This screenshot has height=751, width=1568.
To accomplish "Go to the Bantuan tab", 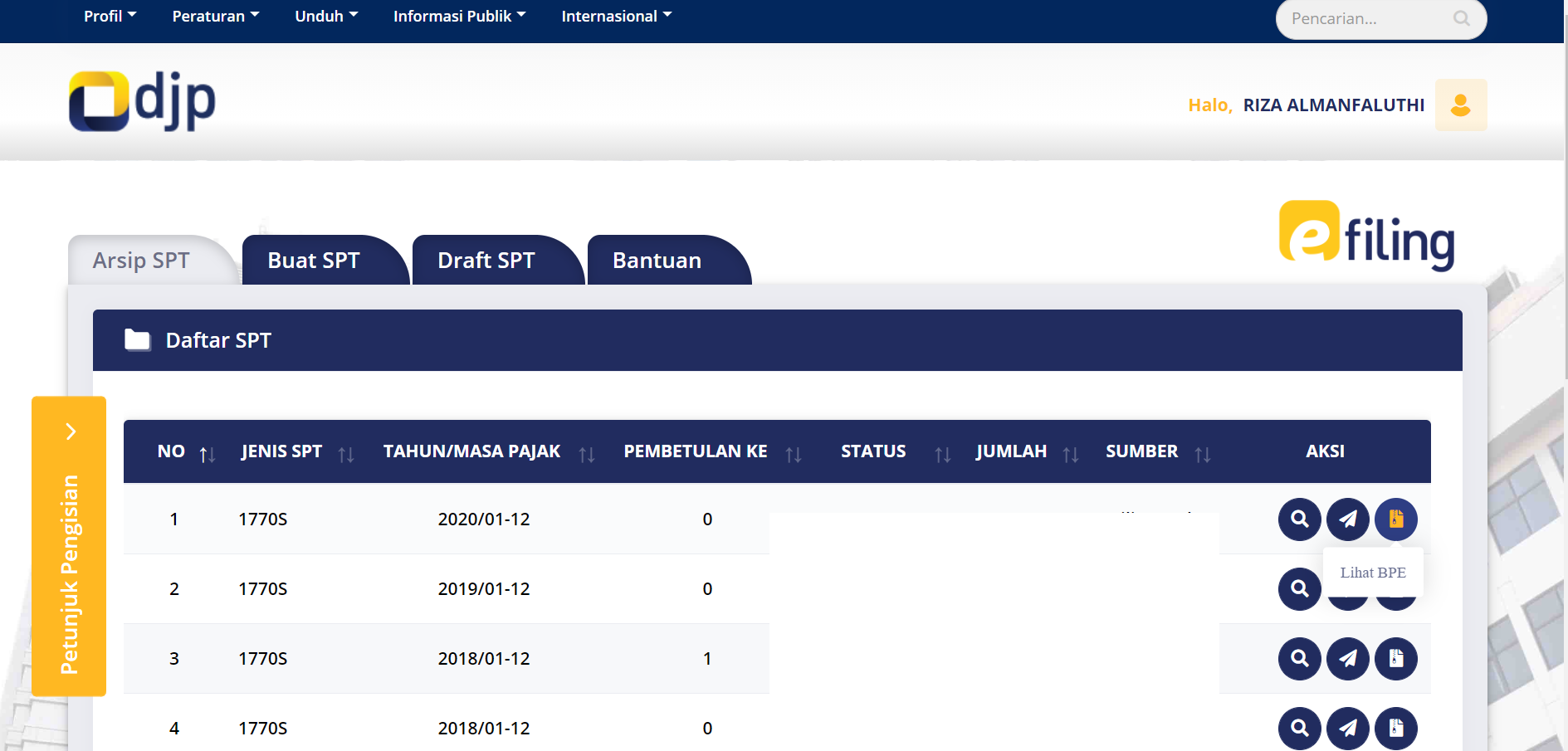I will (657, 261).
